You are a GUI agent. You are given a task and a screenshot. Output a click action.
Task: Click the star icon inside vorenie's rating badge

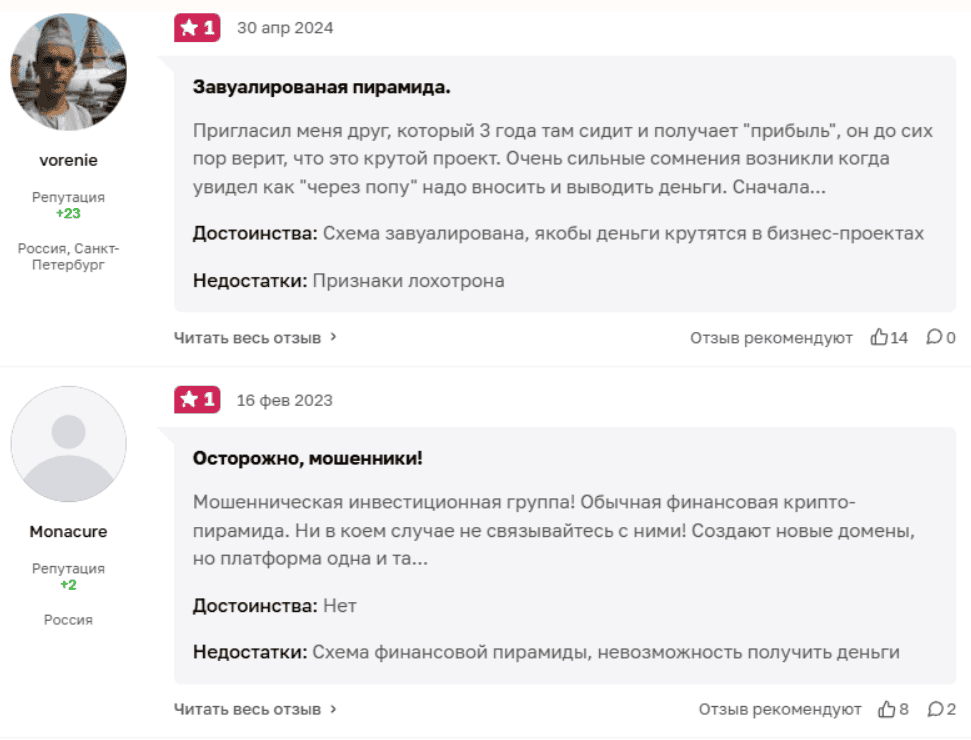point(189,28)
